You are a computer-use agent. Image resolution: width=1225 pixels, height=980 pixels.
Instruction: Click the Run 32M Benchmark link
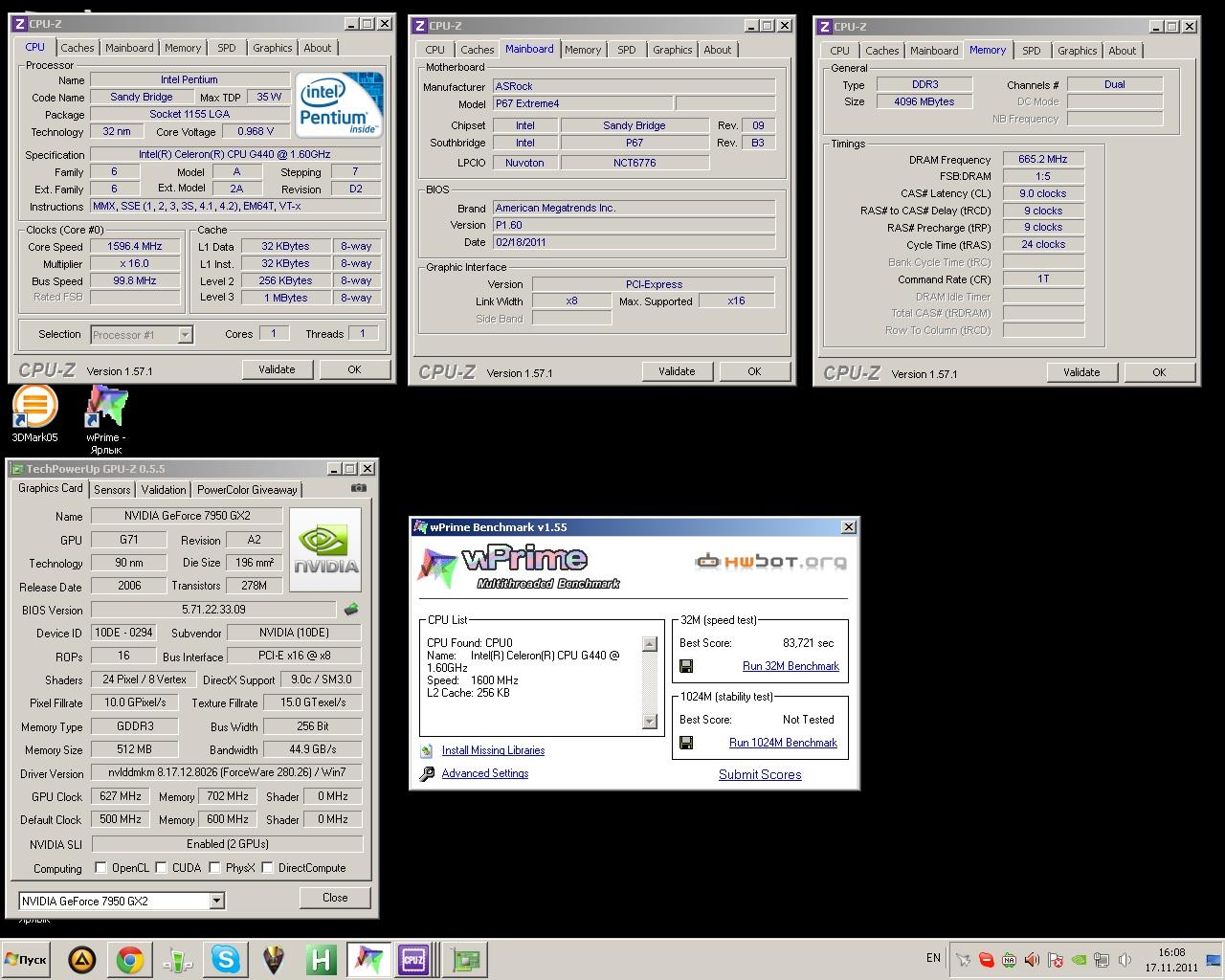[791, 666]
